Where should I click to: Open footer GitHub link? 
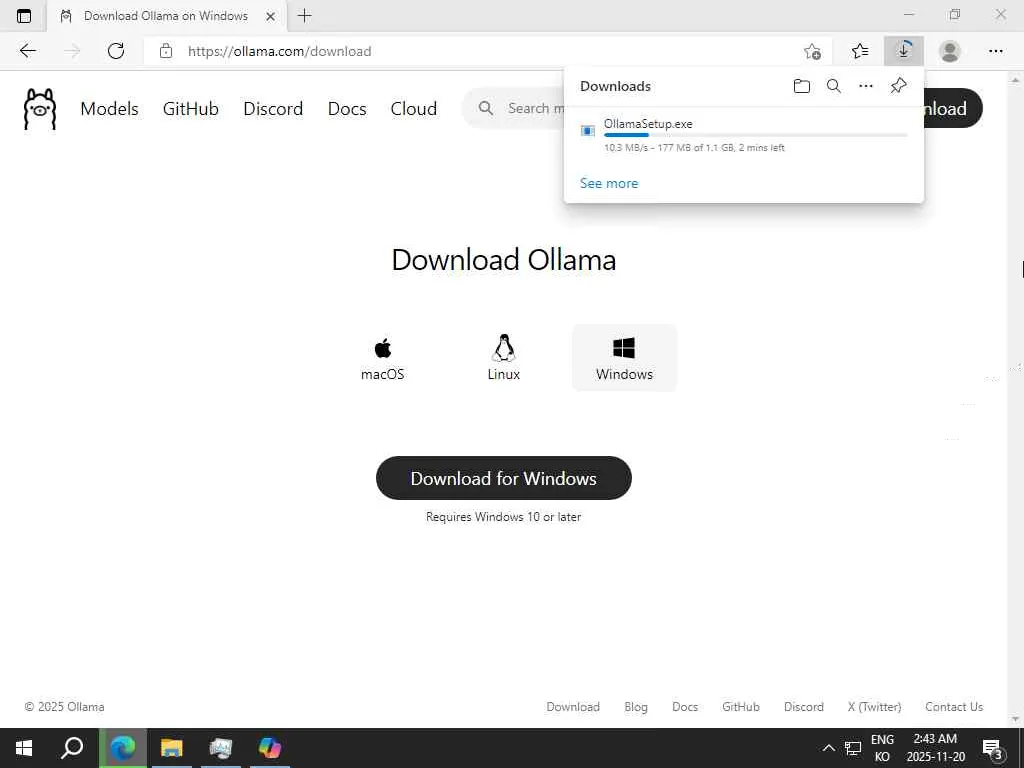[x=741, y=707]
